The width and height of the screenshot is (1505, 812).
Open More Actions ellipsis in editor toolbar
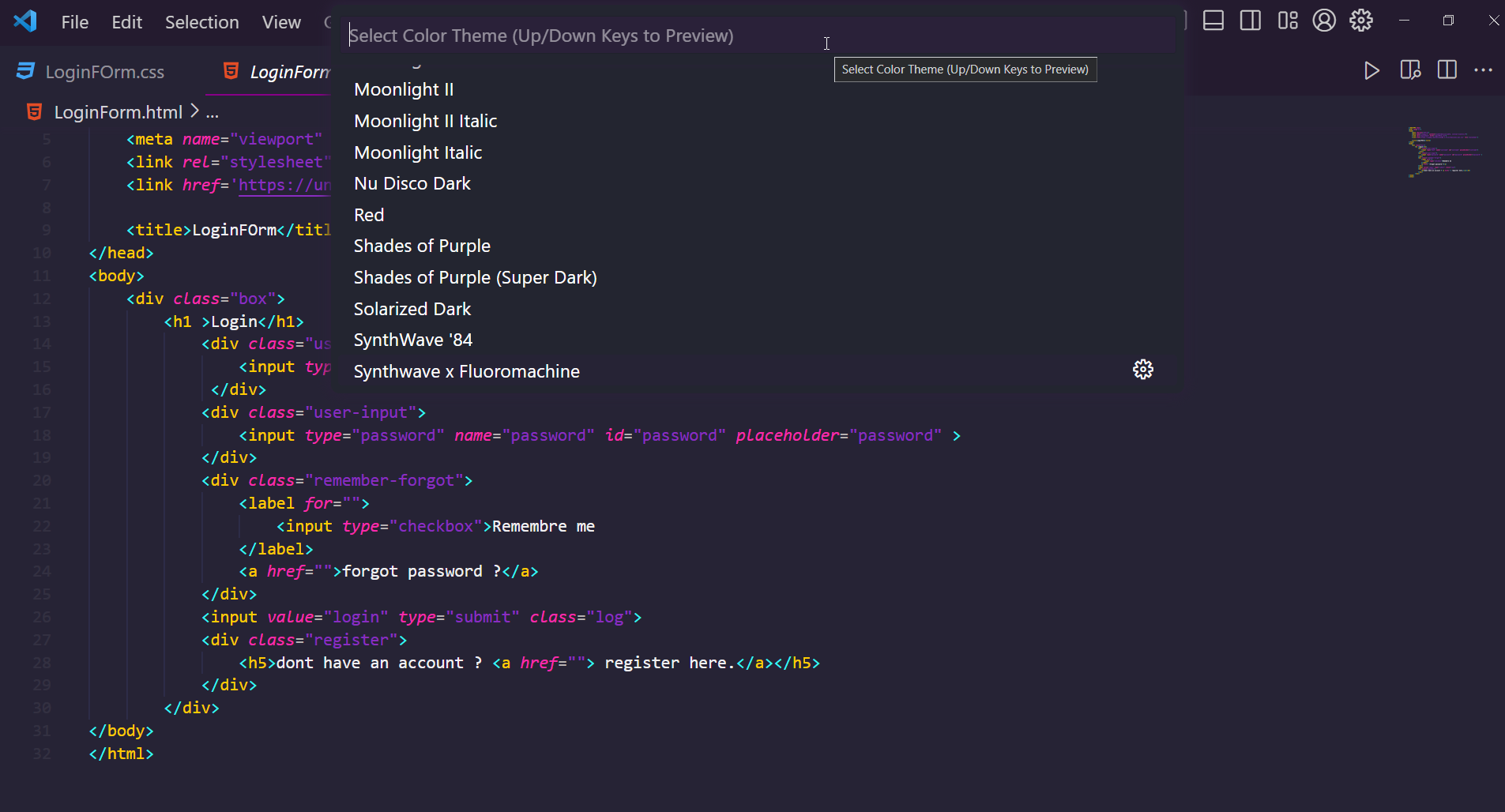(1484, 70)
